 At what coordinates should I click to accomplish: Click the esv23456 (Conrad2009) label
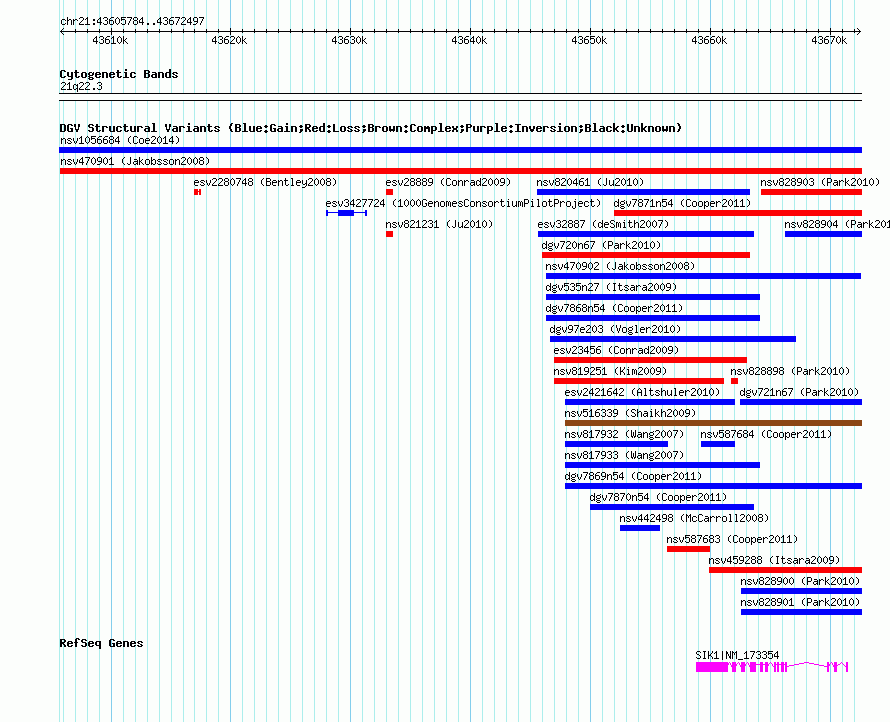pyautogui.click(x=616, y=350)
